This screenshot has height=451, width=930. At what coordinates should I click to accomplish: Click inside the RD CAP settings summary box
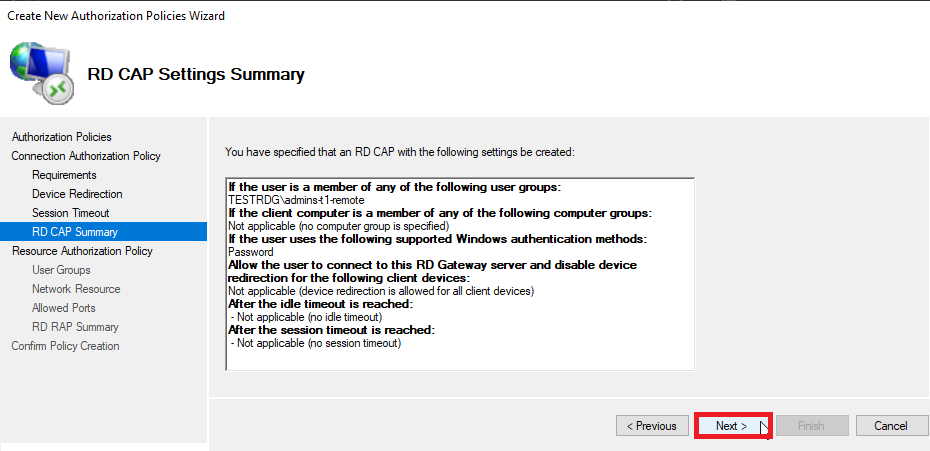(460, 274)
